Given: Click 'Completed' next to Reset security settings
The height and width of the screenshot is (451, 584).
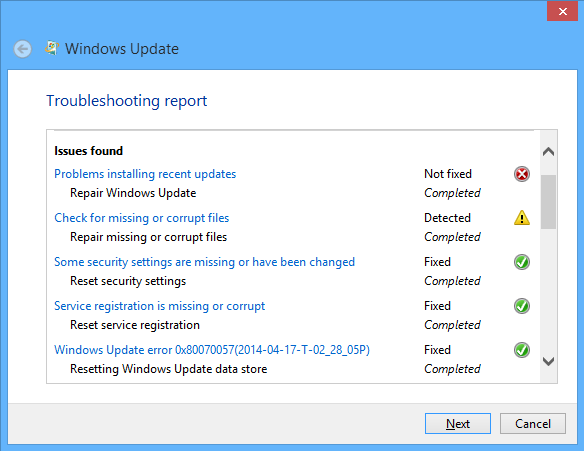Looking at the screenshot, I should tap(452, 281).
